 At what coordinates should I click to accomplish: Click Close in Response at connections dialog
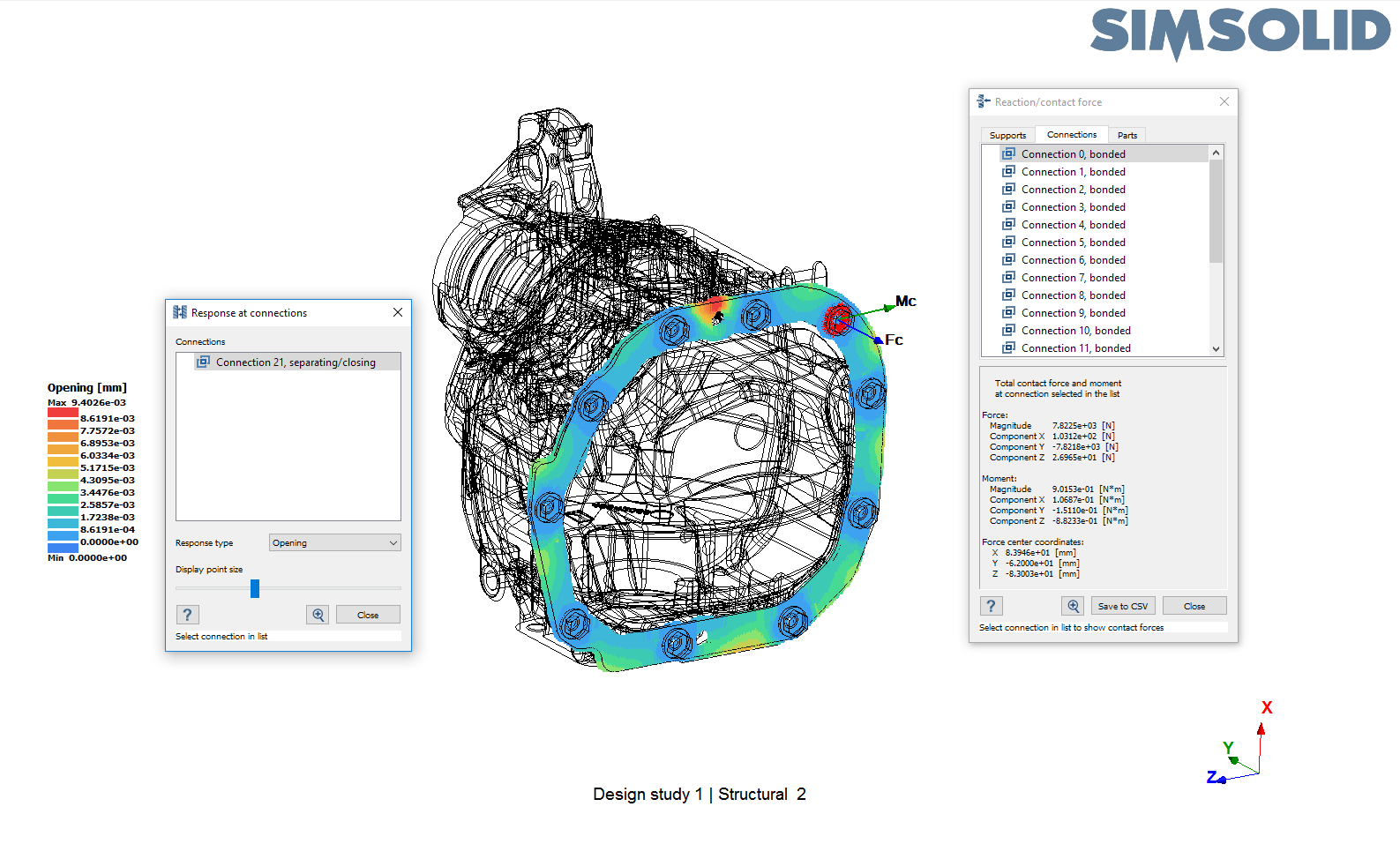pyautogui.click(x=368, y=615)
